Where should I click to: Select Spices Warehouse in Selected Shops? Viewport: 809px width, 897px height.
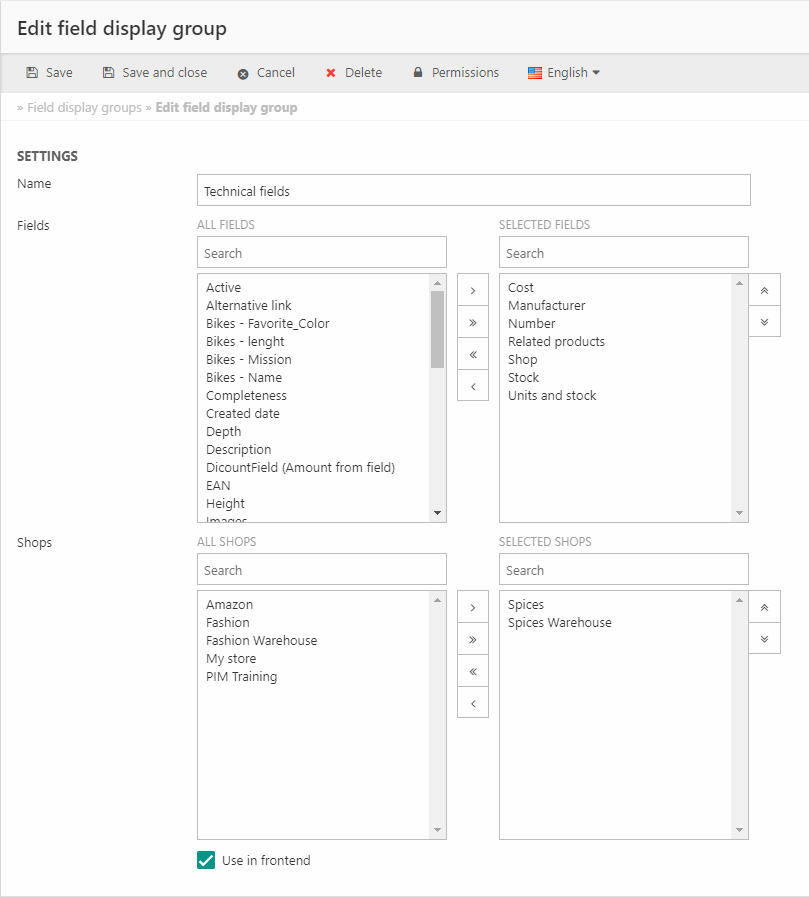point(559,623)
